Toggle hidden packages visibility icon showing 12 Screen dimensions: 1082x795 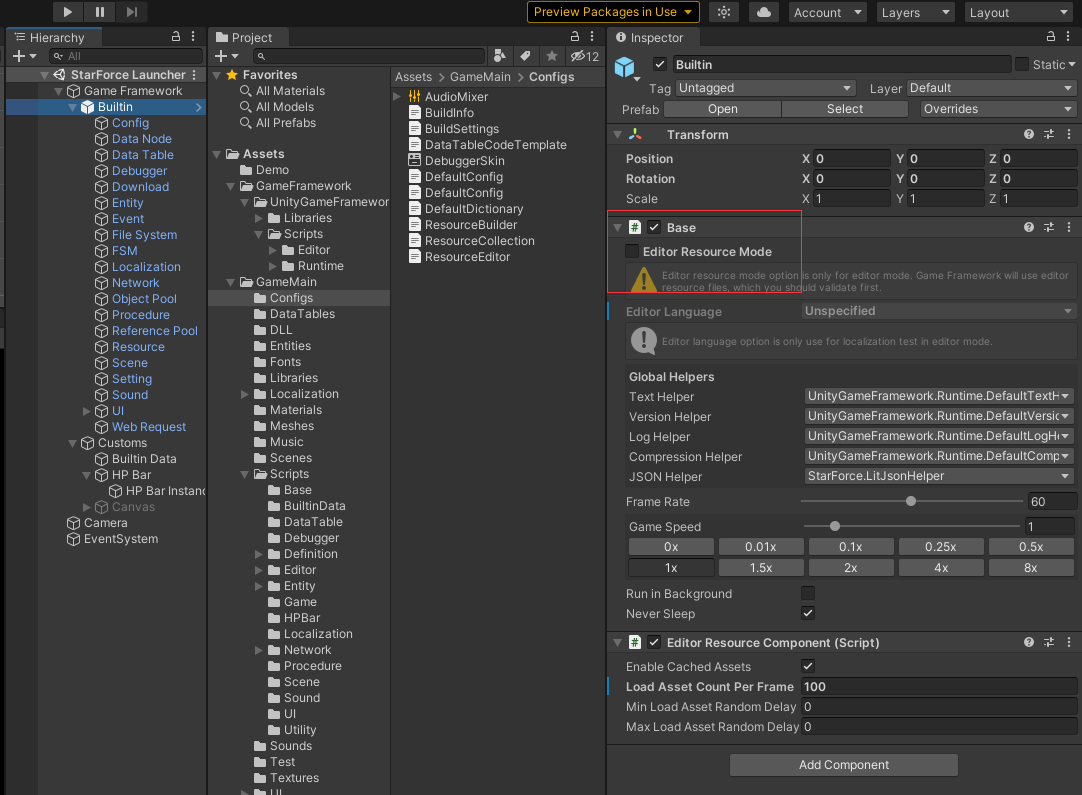pos(584,56)
